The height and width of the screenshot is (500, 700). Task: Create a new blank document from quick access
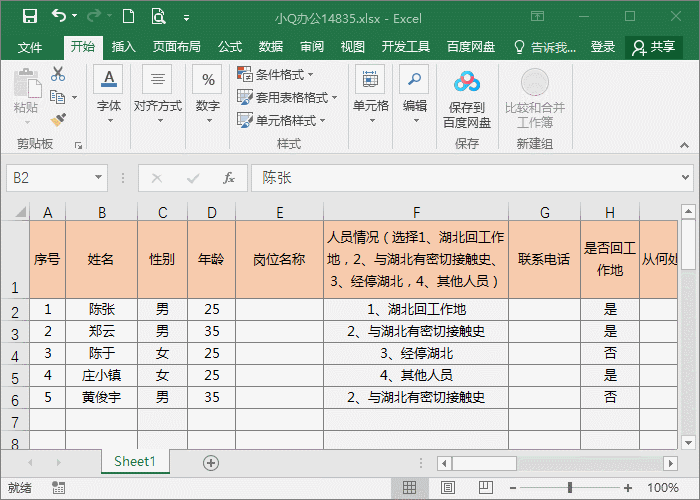[x=129, y=17]
